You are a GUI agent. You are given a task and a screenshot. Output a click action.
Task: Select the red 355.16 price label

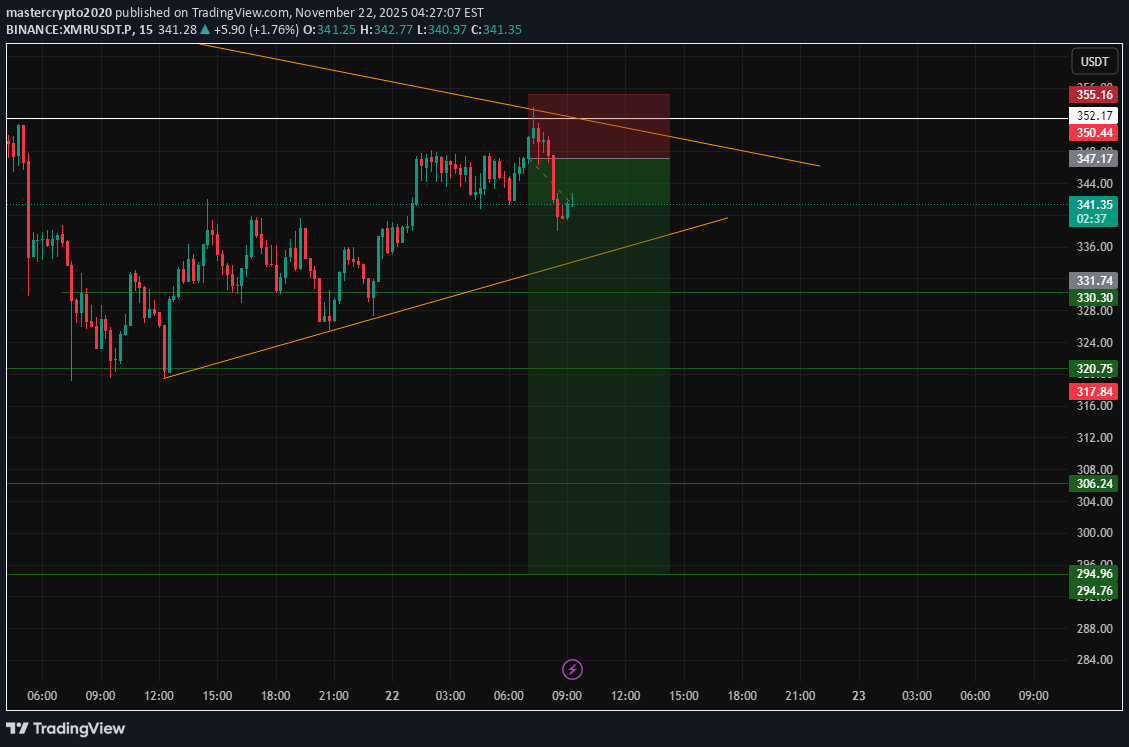click(1092, 94)
